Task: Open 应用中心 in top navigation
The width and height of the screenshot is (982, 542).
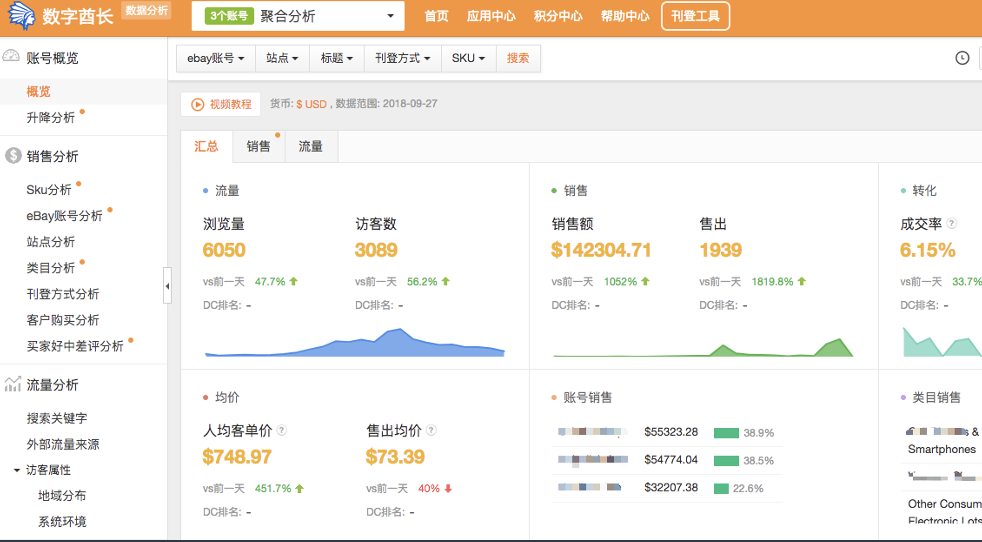Action: (491, 16)
